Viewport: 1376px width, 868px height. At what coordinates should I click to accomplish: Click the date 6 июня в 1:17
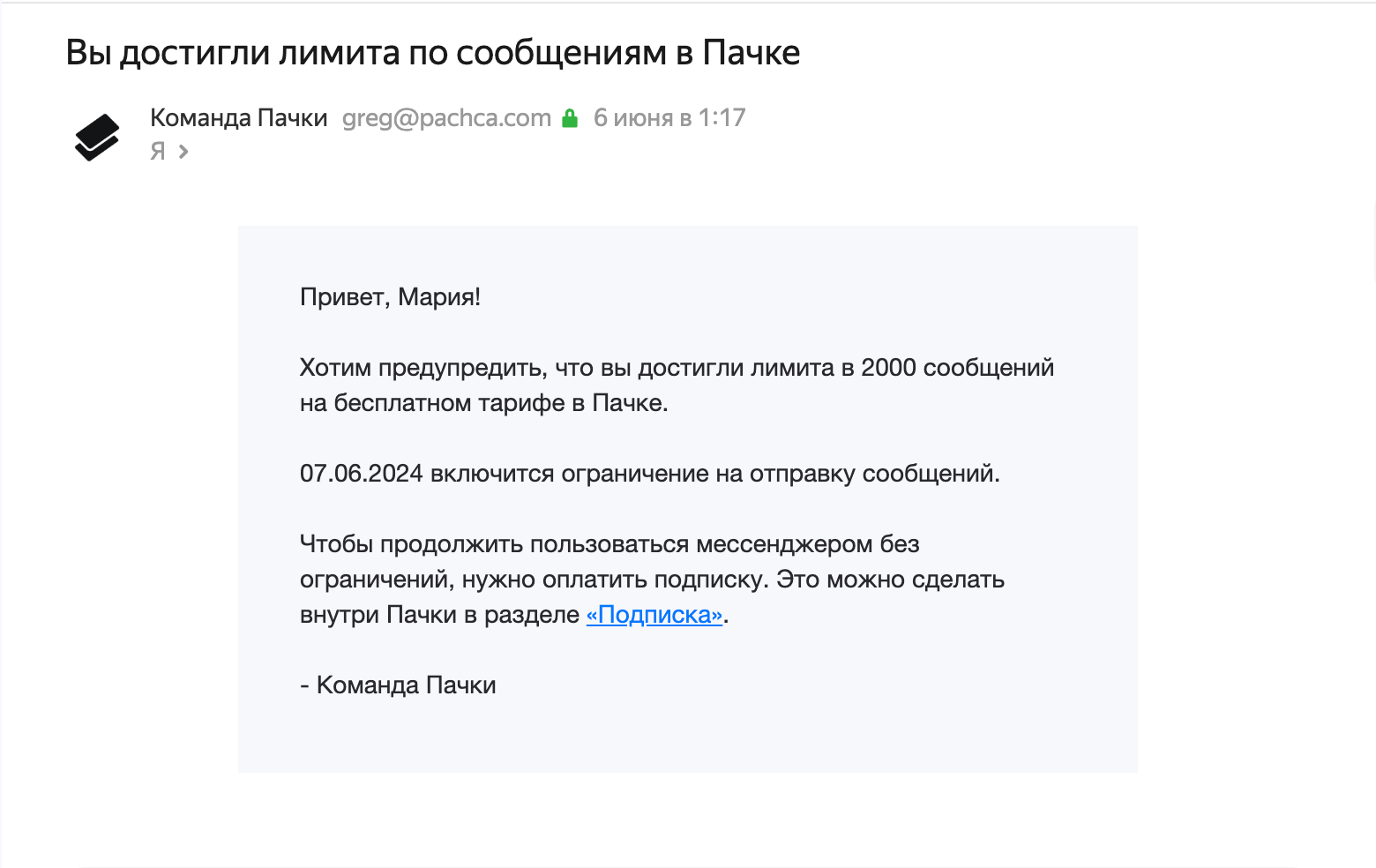669,118
